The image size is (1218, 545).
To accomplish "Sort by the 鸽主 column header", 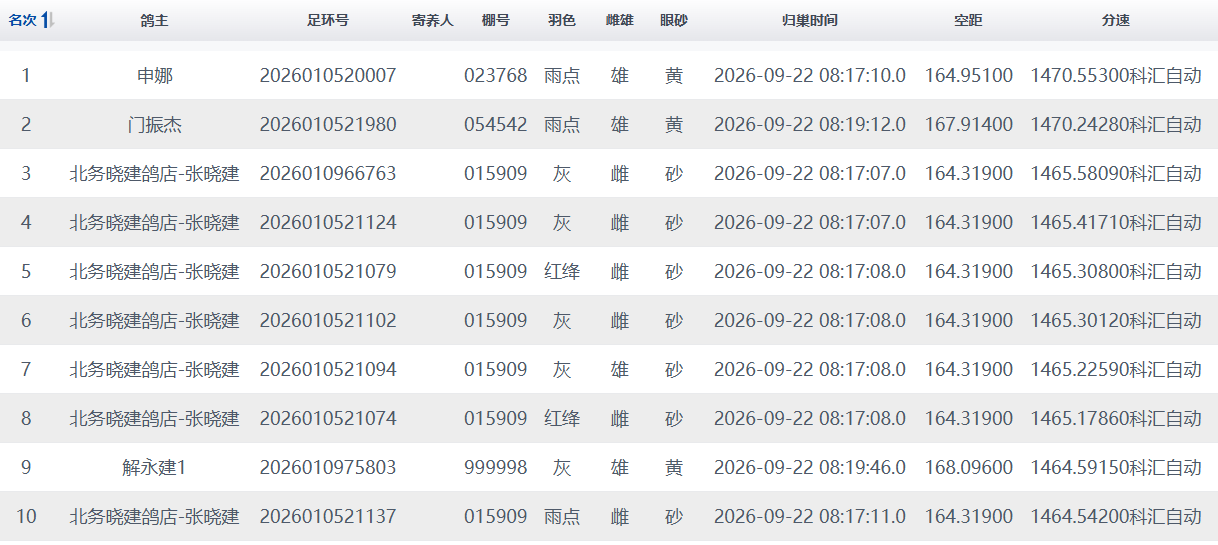I will point(154,20).
